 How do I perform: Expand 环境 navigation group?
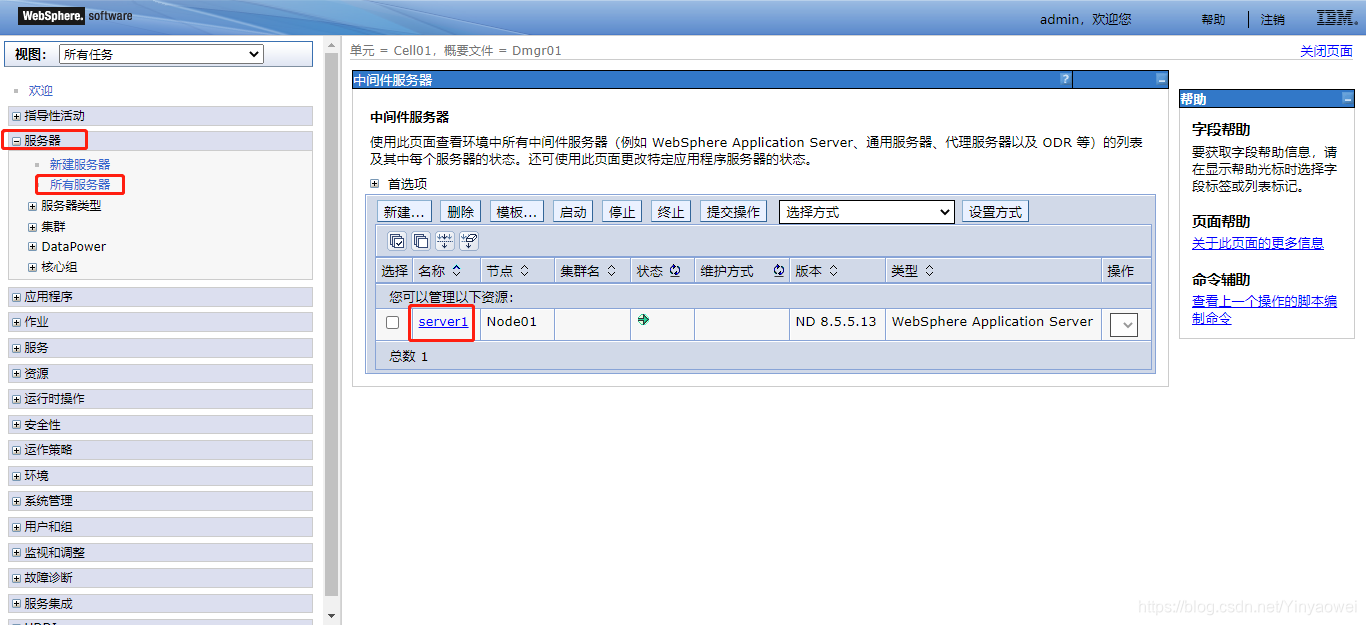pos(16,476)
